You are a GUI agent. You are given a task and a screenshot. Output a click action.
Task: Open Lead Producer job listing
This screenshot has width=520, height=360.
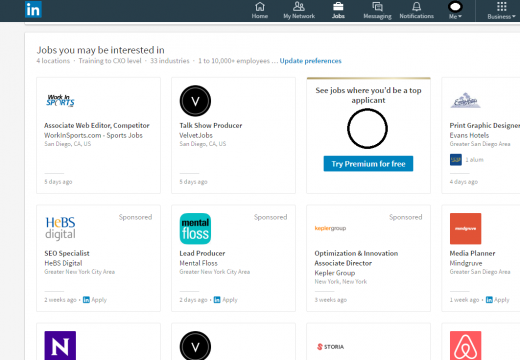click(x=202, y=253)
